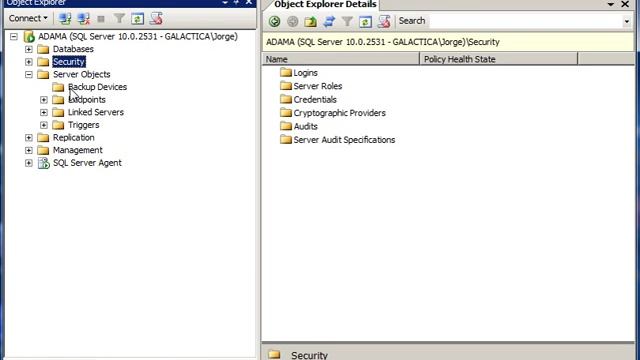This screenshot has width=640, height=360.
Task: Click the Credentials folder icon
Action: [x=286, y=100]
